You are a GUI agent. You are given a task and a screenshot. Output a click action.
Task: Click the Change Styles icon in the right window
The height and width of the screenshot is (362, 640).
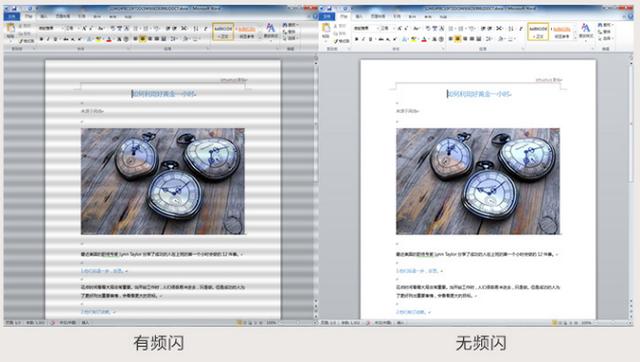pyautogui.click(x=586, y=31)
